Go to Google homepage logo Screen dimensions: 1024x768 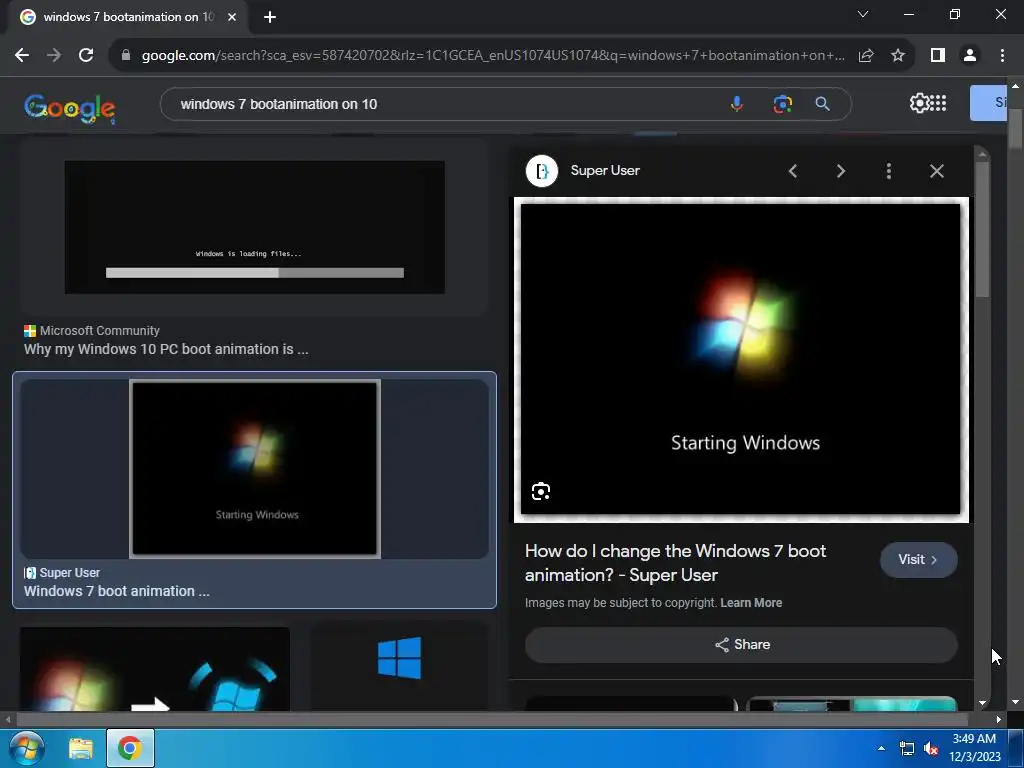pyautogui.click(x=70, y=108)
